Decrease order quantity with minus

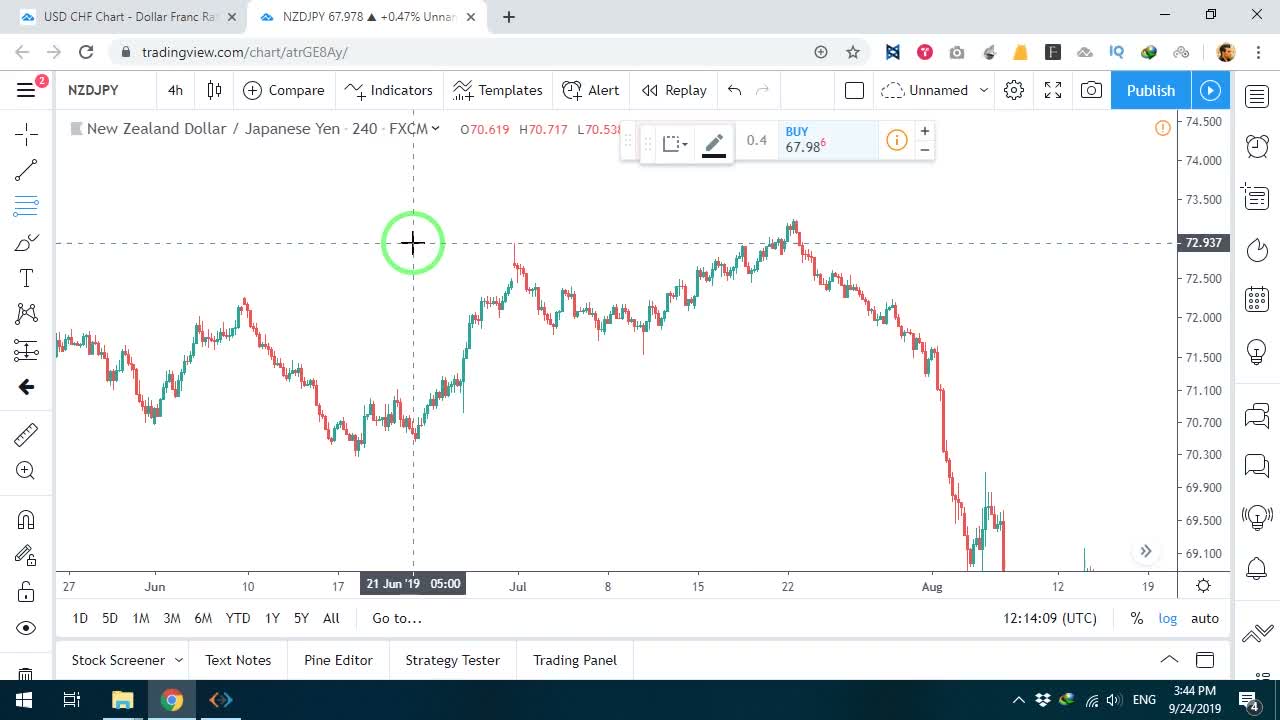(925, 150)
